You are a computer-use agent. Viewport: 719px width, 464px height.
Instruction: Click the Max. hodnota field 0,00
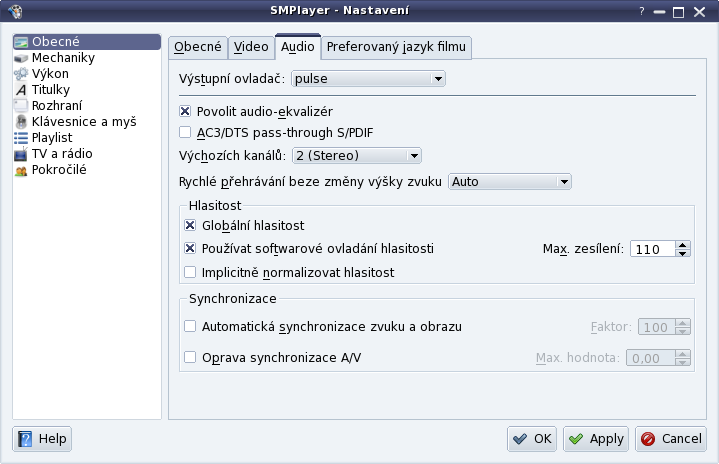click(x=651, y=358)
